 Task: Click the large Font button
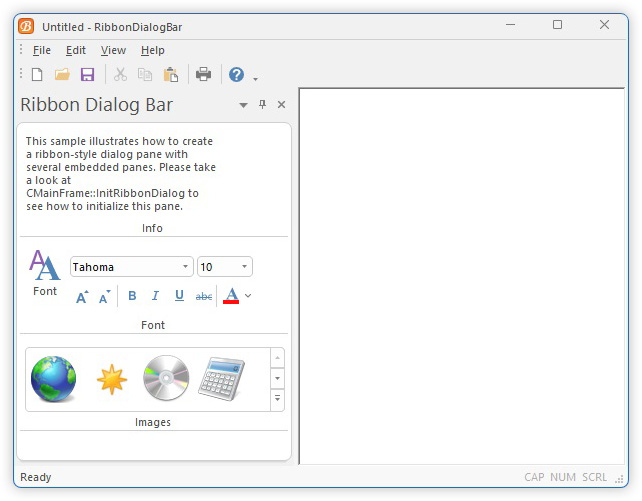[x=45, y=274]
